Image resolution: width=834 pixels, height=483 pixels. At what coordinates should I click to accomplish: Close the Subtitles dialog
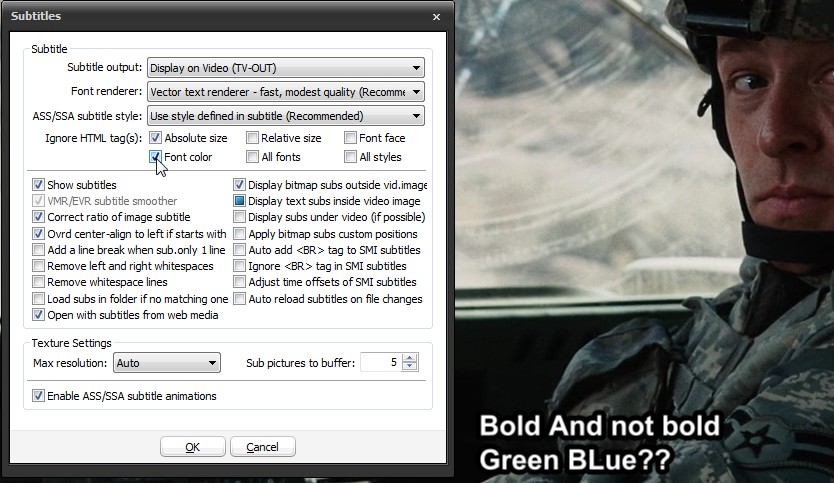[x=436, y=16]
